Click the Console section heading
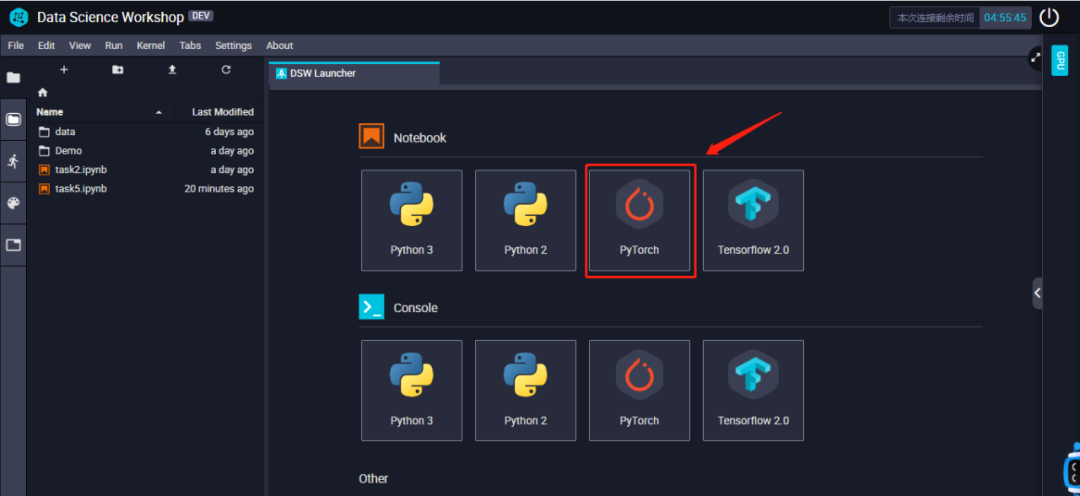 (x=415, y=308)
